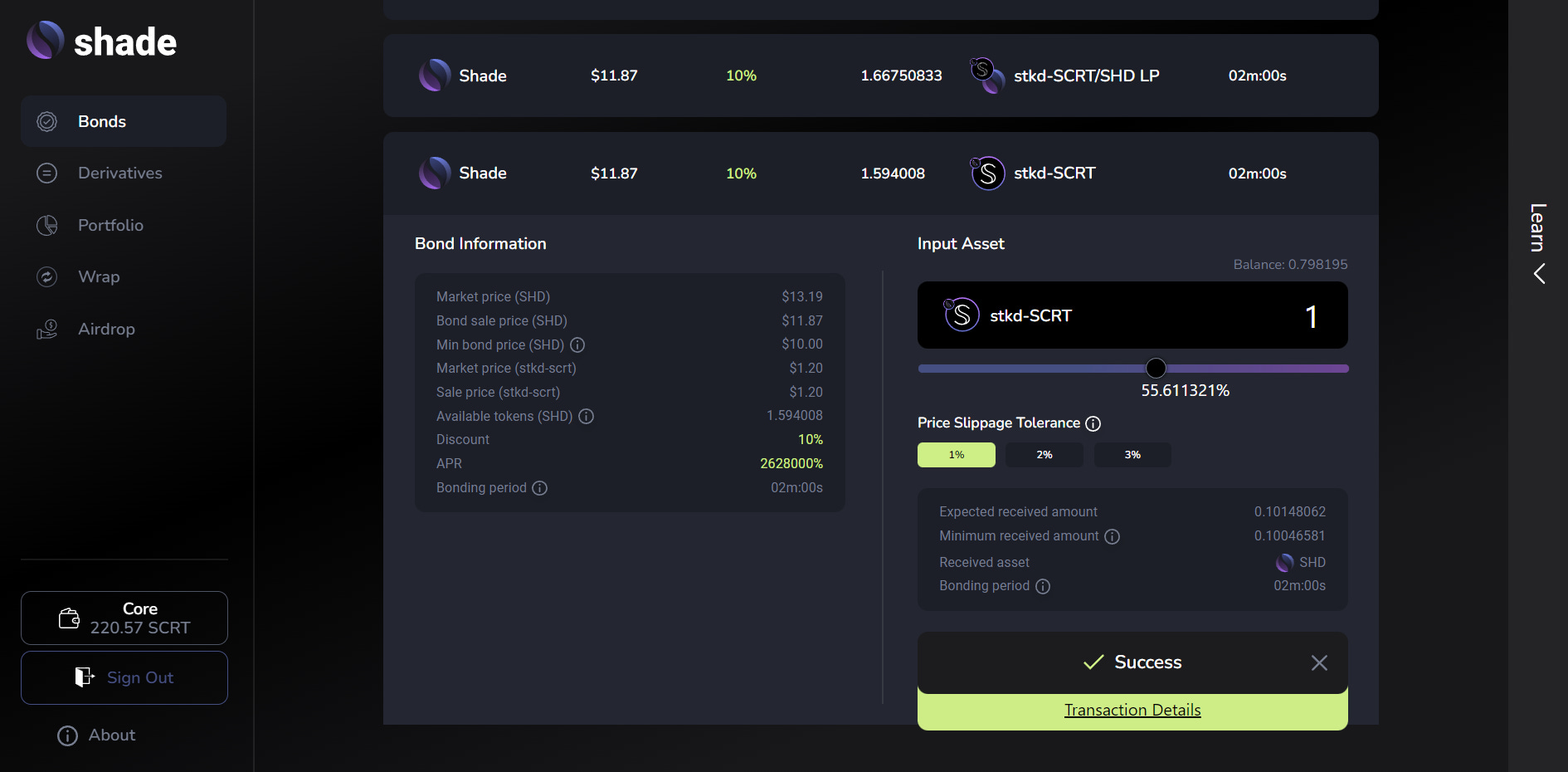Click the Market price (SHD) $13.19 value
The width and height of the screenshot is (1568, 772).
[x=802, y=296]
